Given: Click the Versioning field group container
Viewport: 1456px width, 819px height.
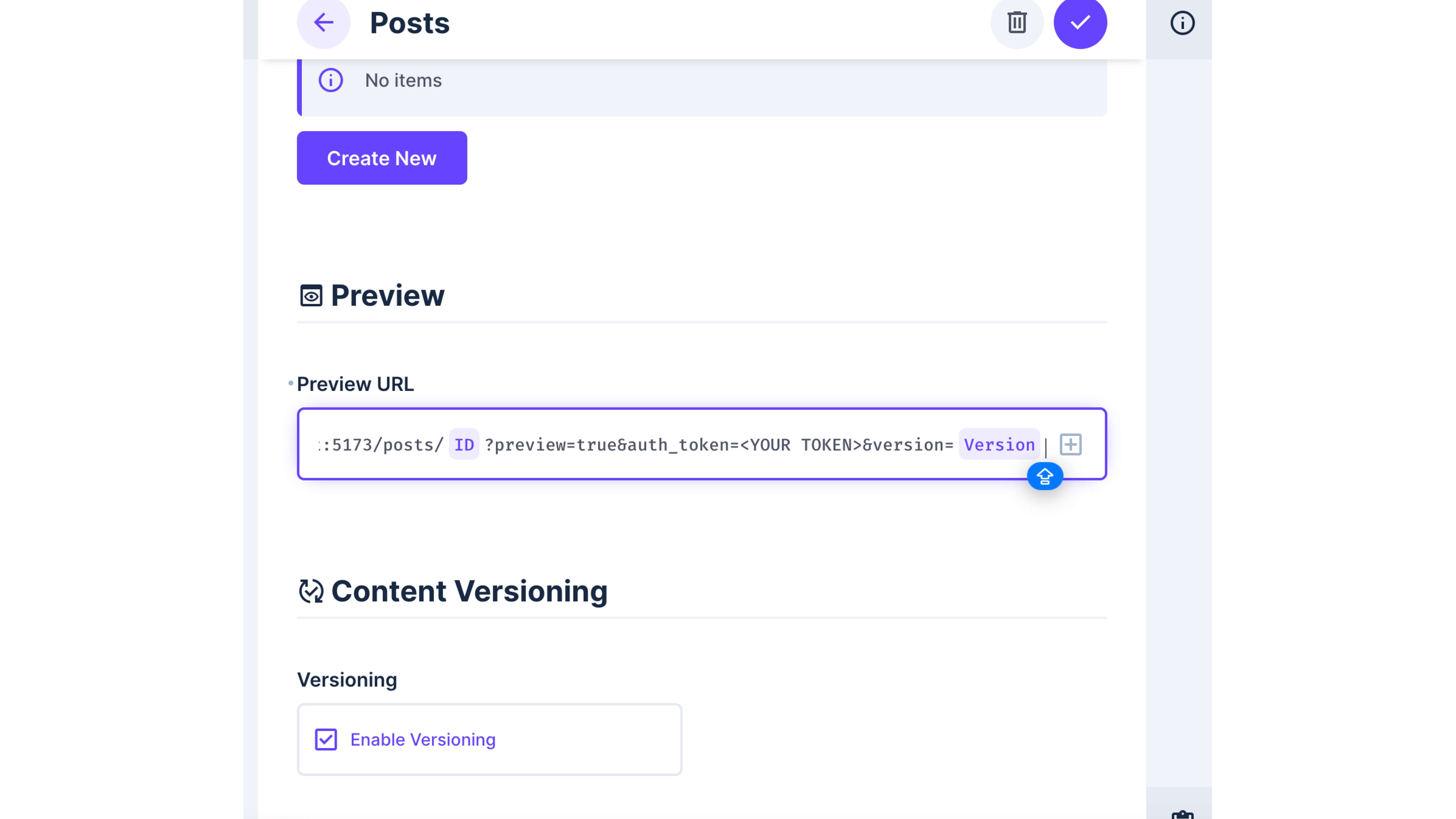Looking at the screenshot, I should 490,739.
